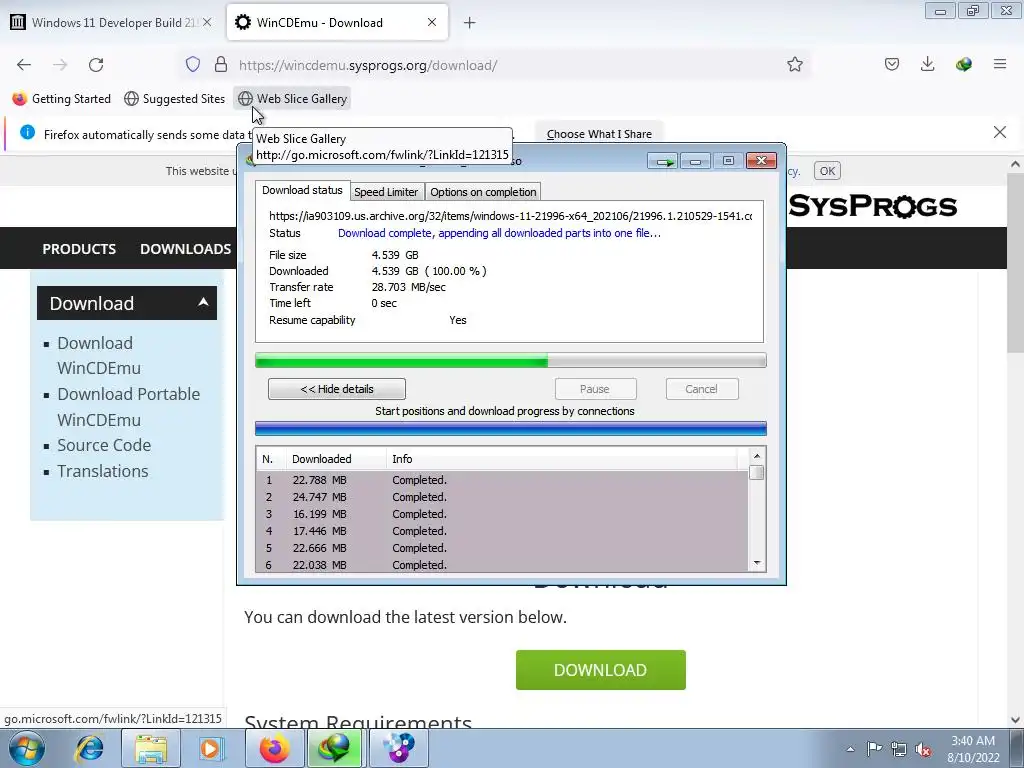Click the IDM extension icon in toolbar
1024x768 pixels.
963,64
